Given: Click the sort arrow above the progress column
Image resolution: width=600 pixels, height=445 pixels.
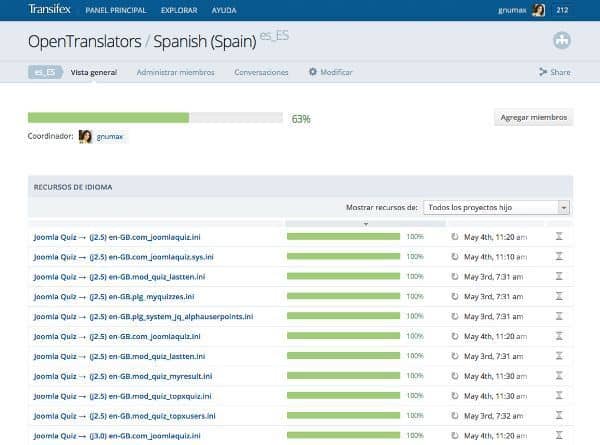Looking at the screenshot, I should 366,224.
